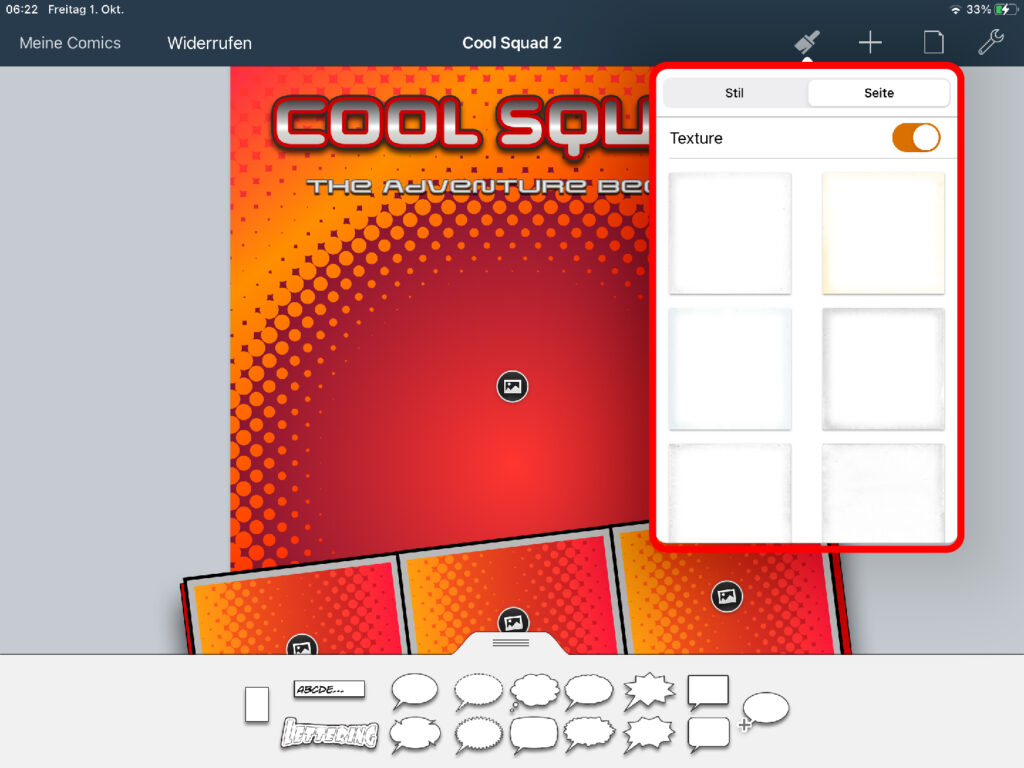Select the bubble with plus sign

pyautogui.click(x=764, y=709)
